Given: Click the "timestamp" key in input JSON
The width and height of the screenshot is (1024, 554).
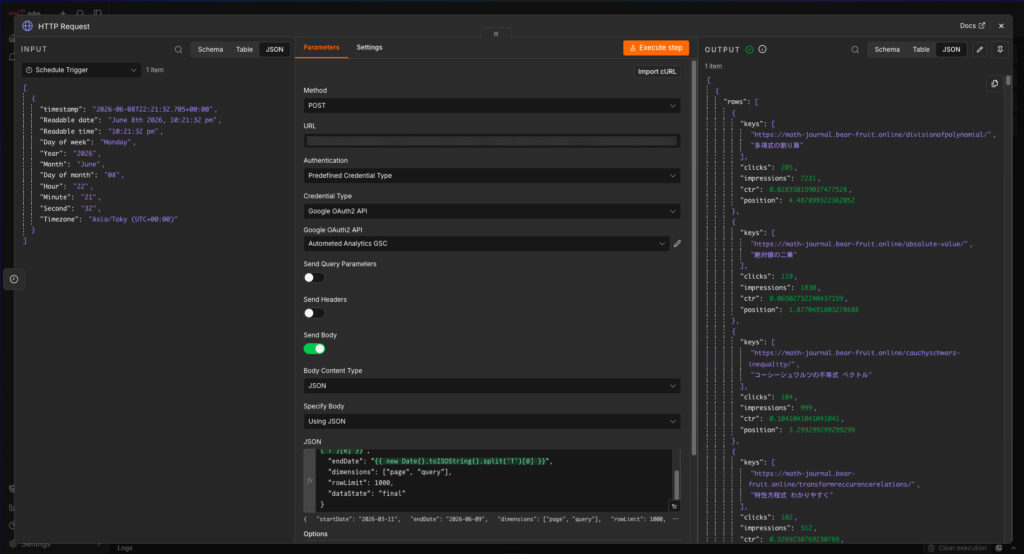Looking at the screenshot, I should pos(63,110).
